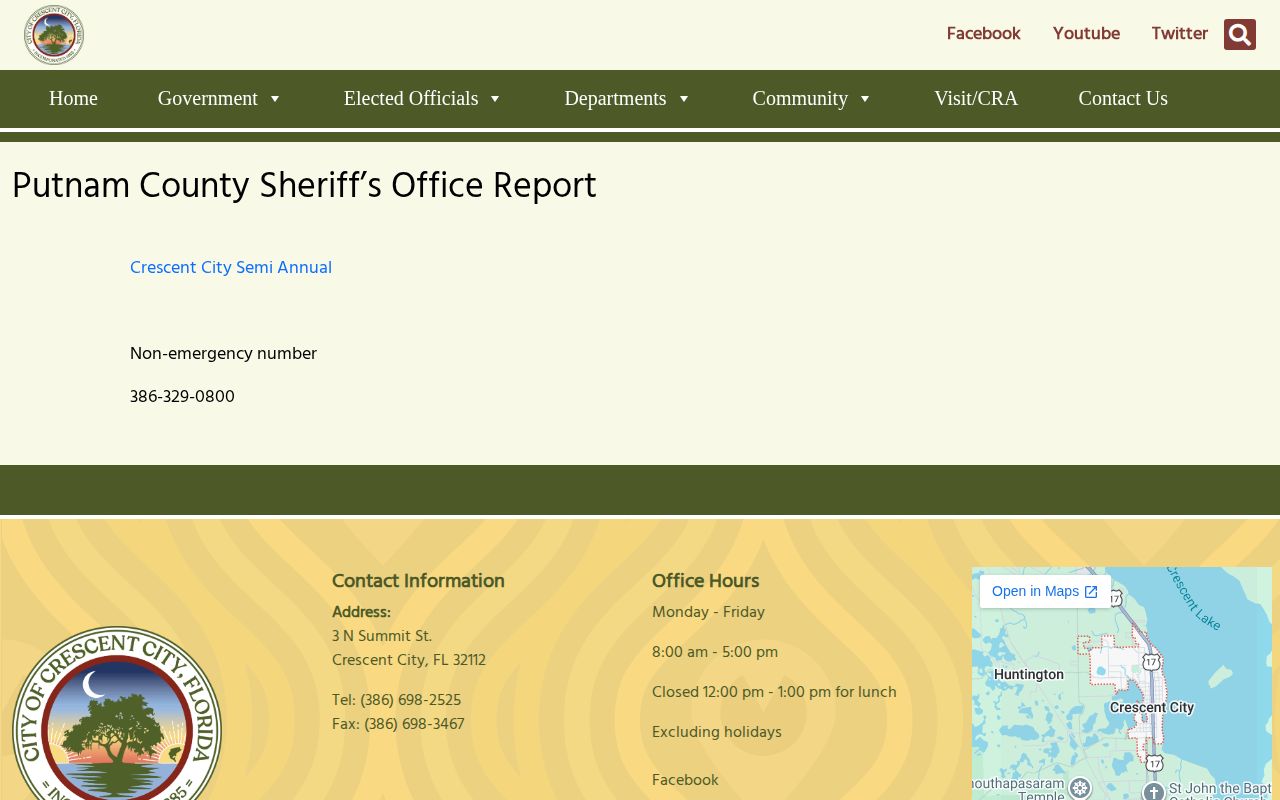Visit the Facebook link in header

[983, 34]
